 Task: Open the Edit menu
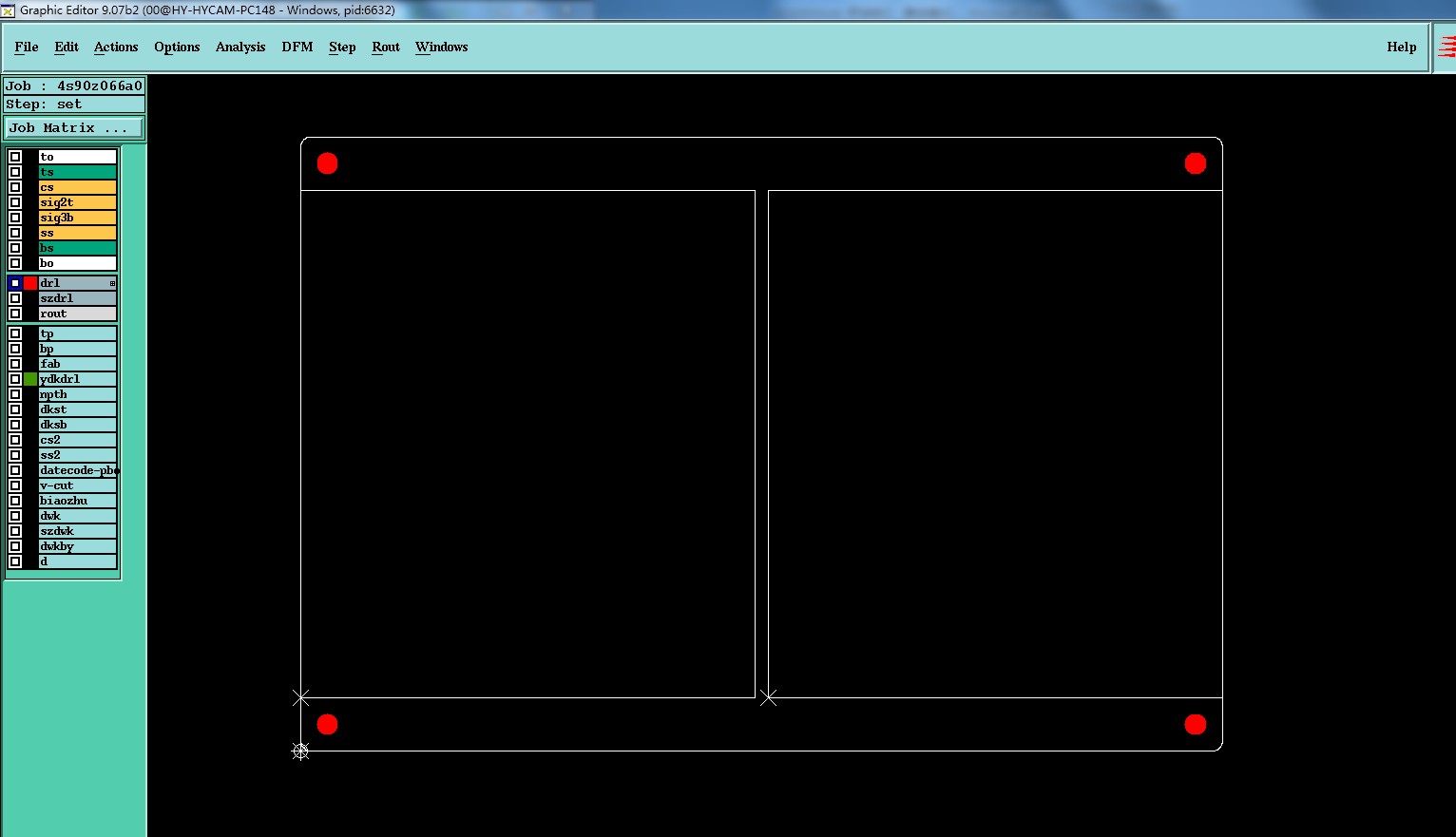[67, 47]
